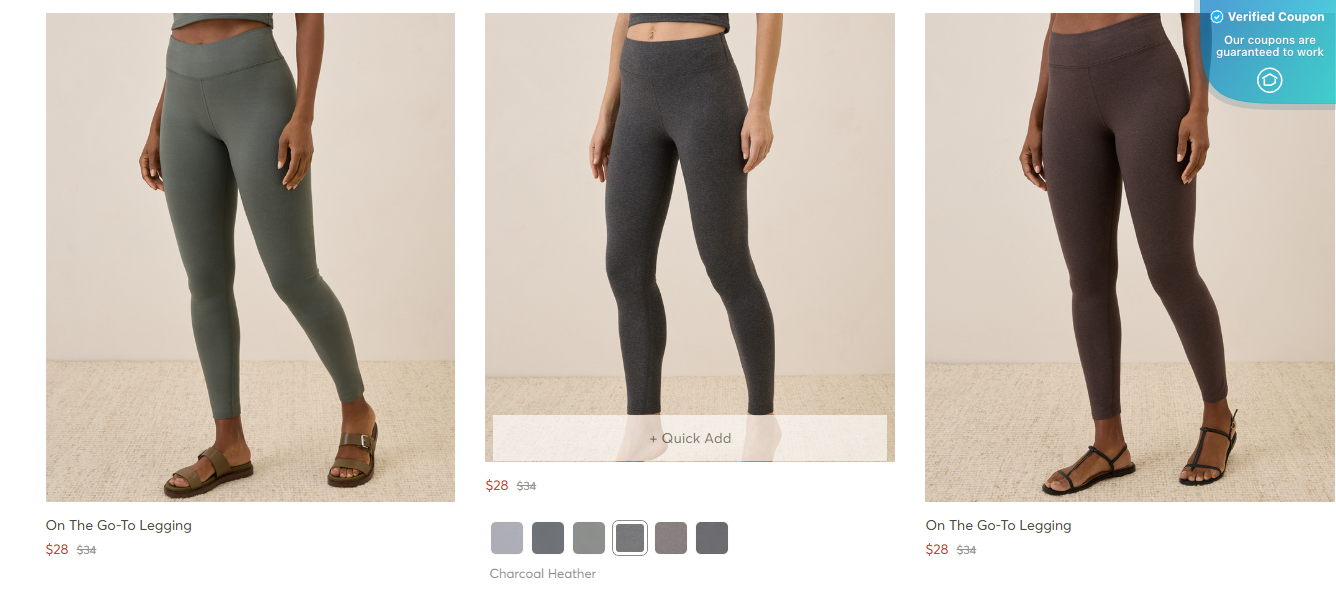The width and height of the screenshot is (1336, 602).
Task: Select the highlighted Charcoal Heather swatch
Action: pos(630,537)
